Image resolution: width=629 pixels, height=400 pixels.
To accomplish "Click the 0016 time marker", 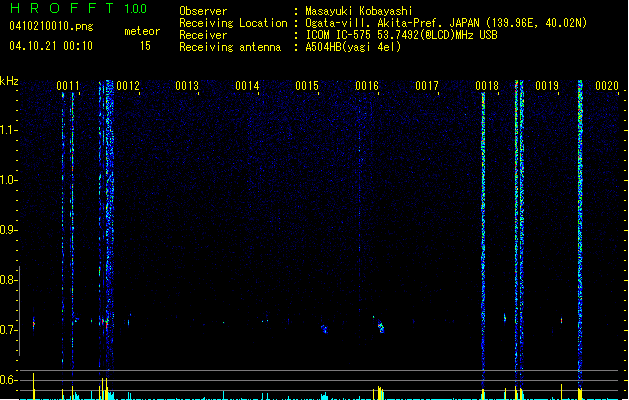I will (x=367, y=86).
